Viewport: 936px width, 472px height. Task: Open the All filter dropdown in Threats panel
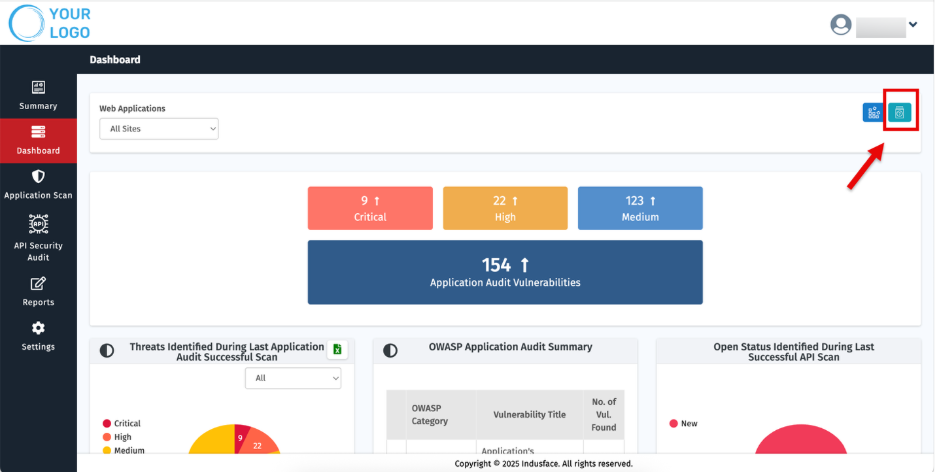(x=293, y=378)
